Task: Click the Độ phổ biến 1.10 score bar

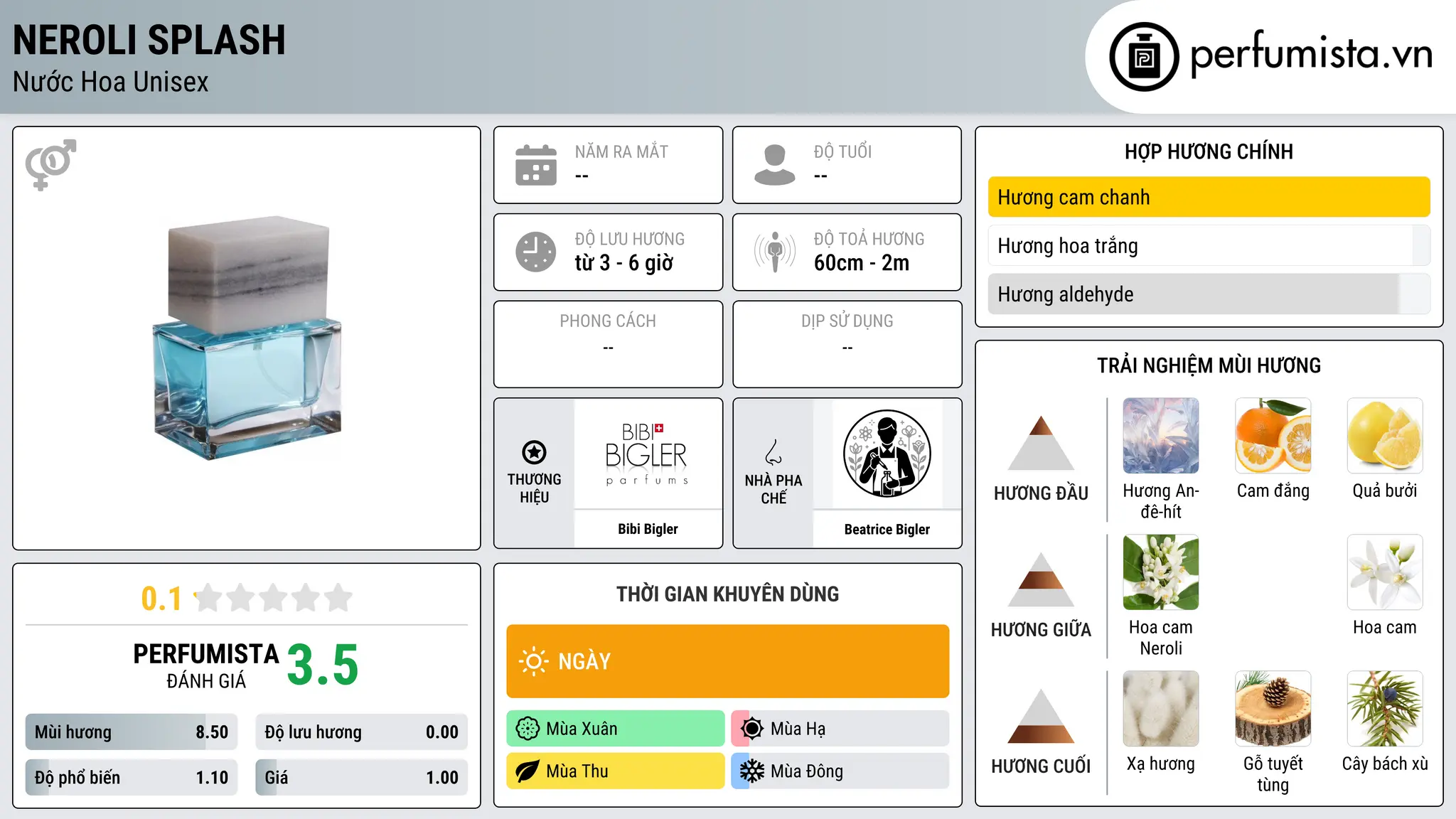Action: (x=132, y=778)
